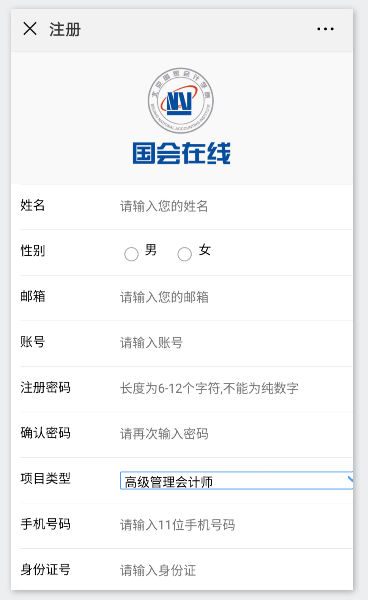Image resolution: width=368 pixels, height=600 pixels.
Task: Click the blue dropdown chevron arrow
Action: pos(350,479)
